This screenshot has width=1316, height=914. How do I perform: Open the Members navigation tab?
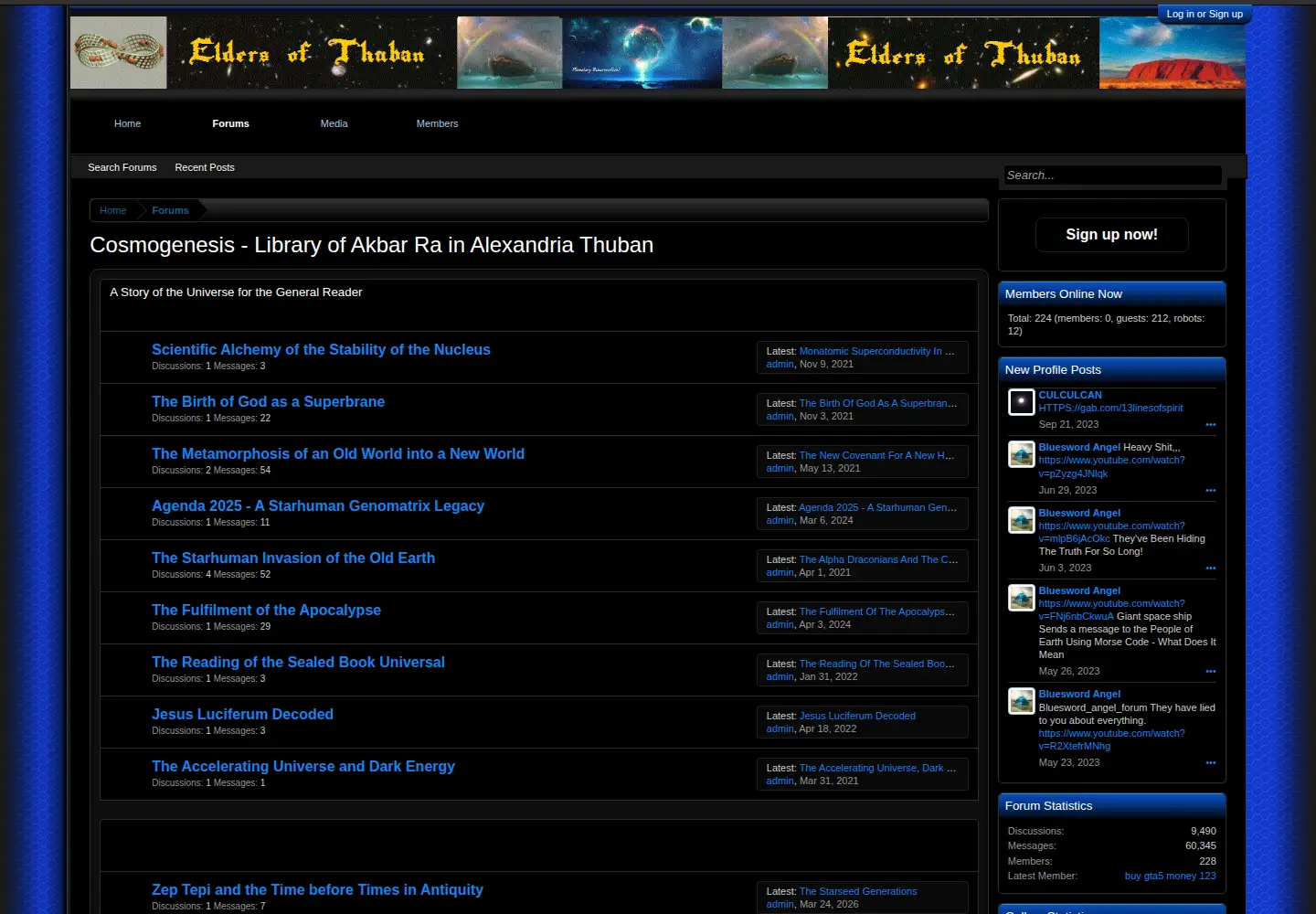[x=437, y=123]
